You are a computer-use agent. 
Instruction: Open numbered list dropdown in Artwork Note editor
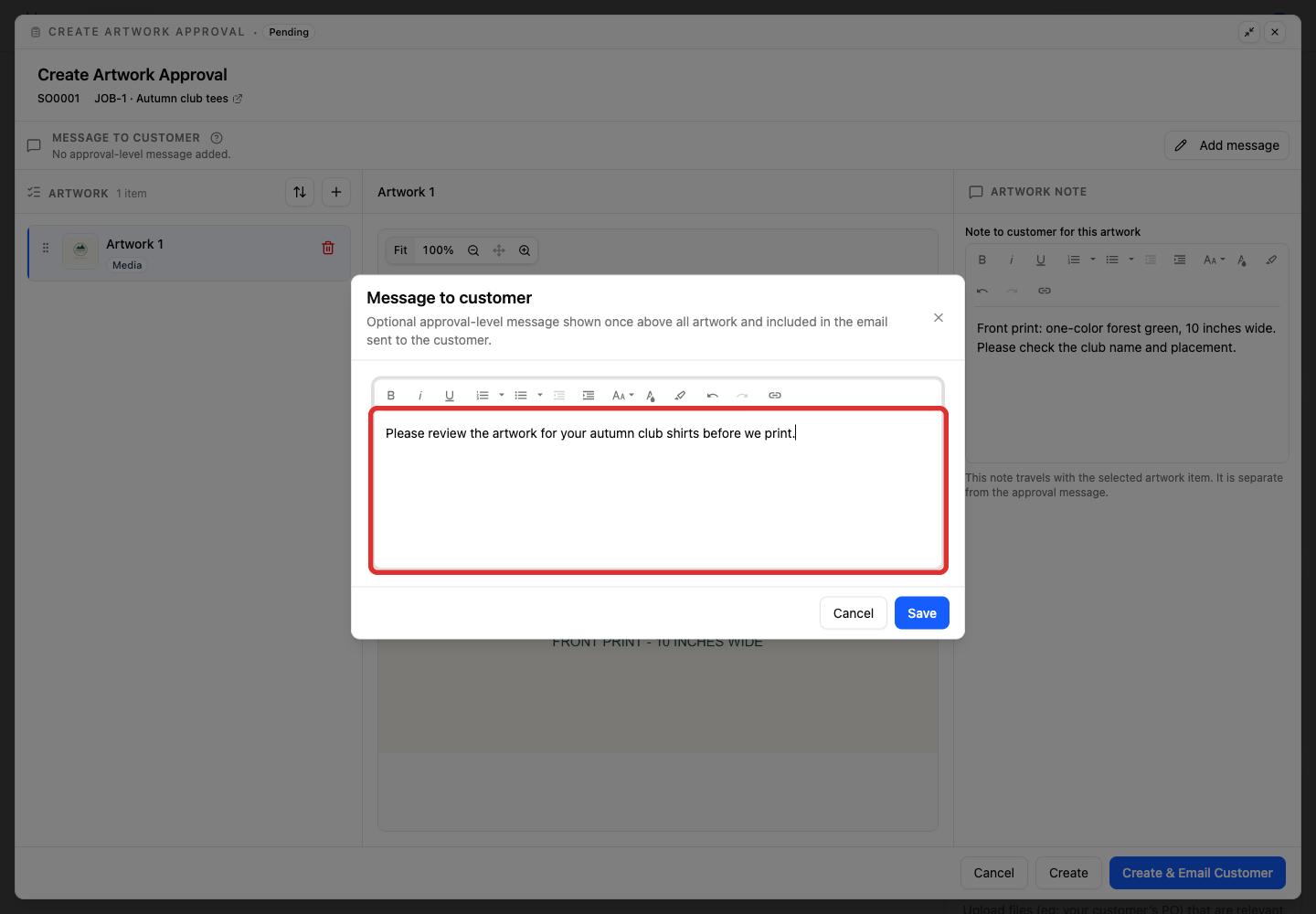pyautogui.click(x=1093, y=260)
